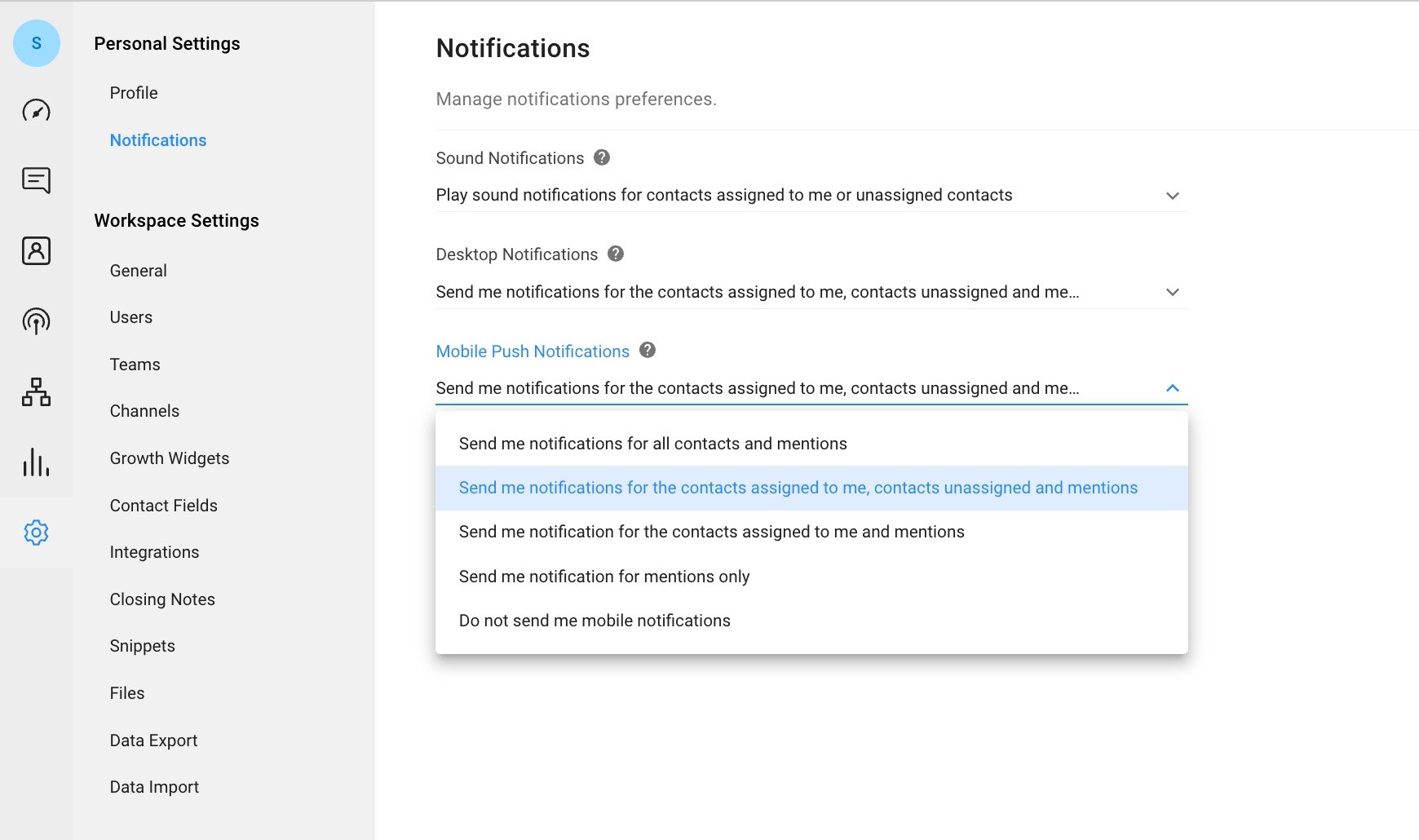This screenshot has height=840, width=1419.
Task: Choose 'Send me notification for mentions only'
Action: [603, 577]
